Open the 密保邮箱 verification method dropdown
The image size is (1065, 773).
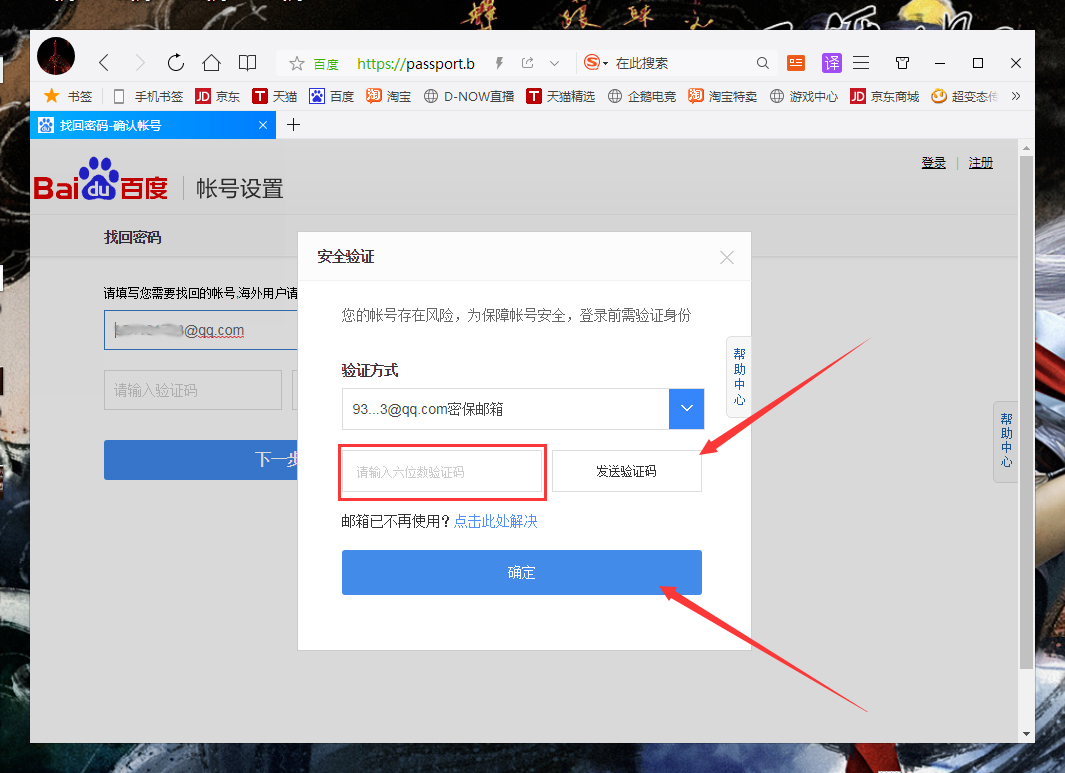tap(686, 408)
